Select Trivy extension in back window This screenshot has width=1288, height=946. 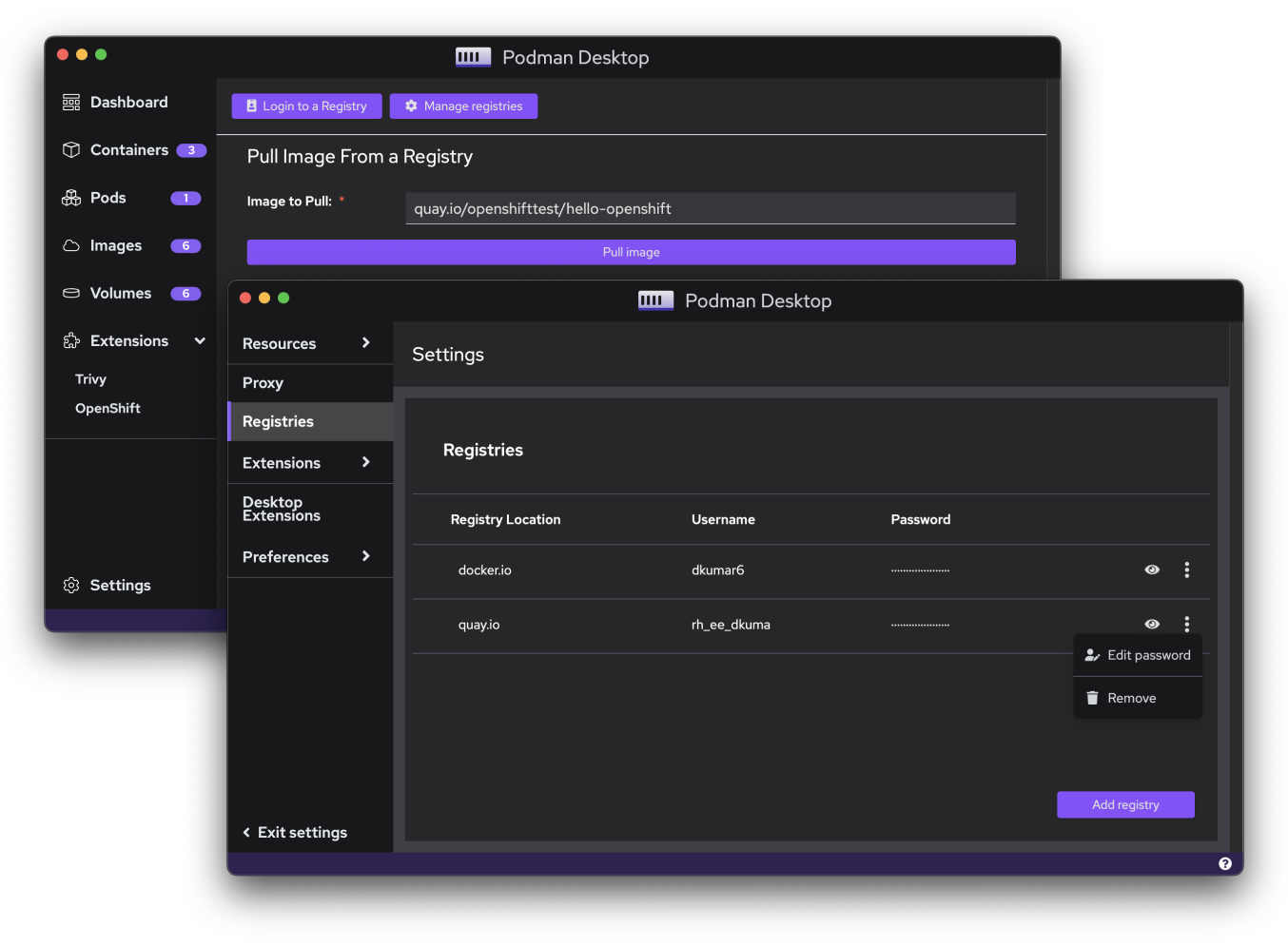point(90,379)
